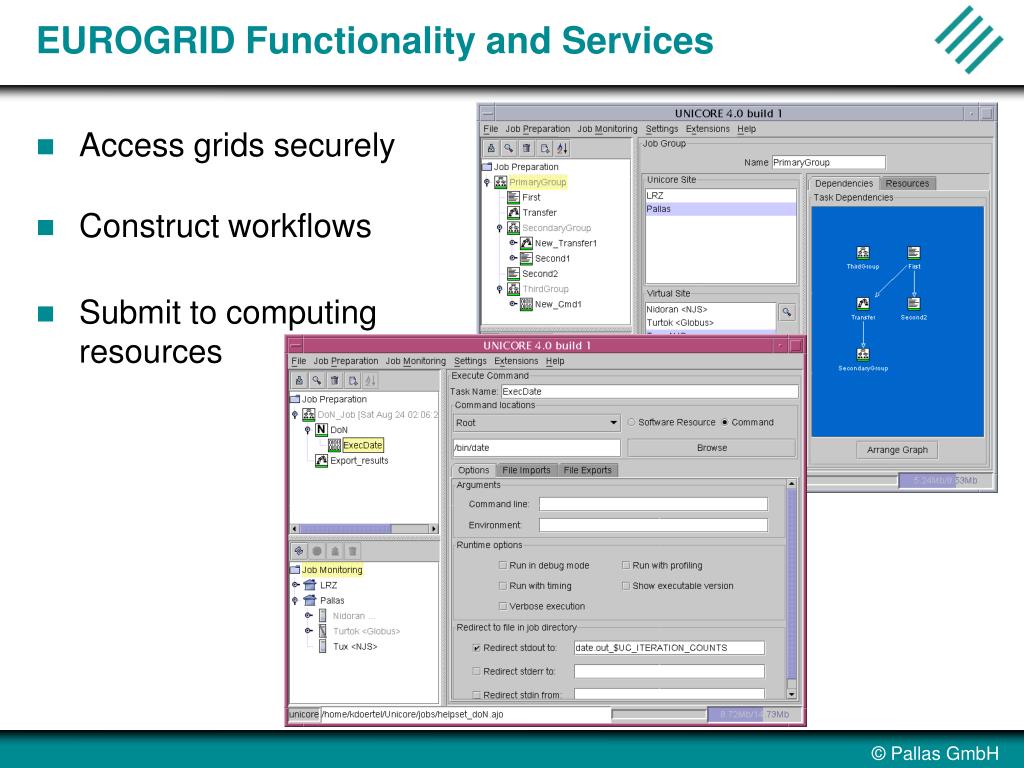Screen dimensions: 1024x768
Task: Click the First node icon in dependency graph
Action: tap(914, 253)
